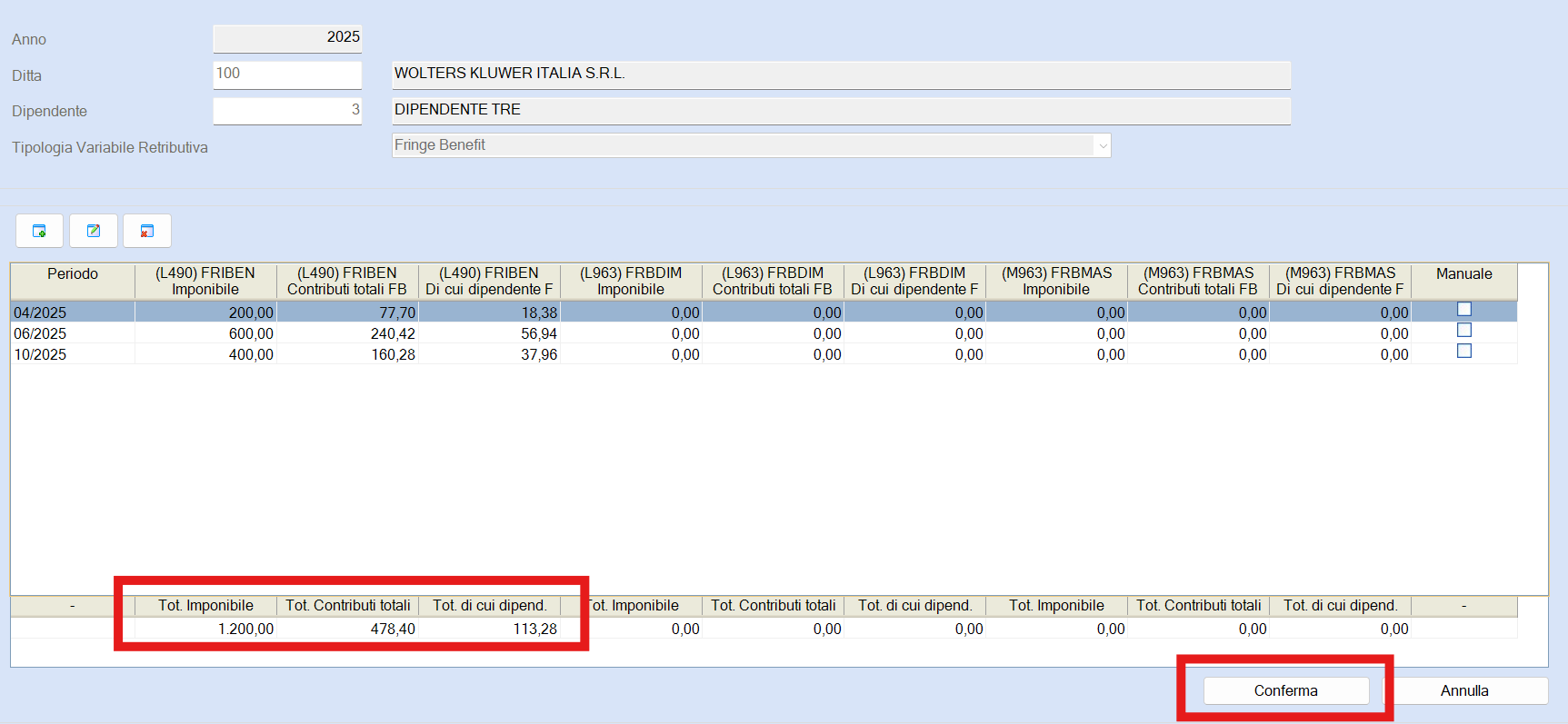The image size is (1568, 724).
Task: Tick the Manuale checkbox for period 10/2025
Action: click(x=1463, y=352)
